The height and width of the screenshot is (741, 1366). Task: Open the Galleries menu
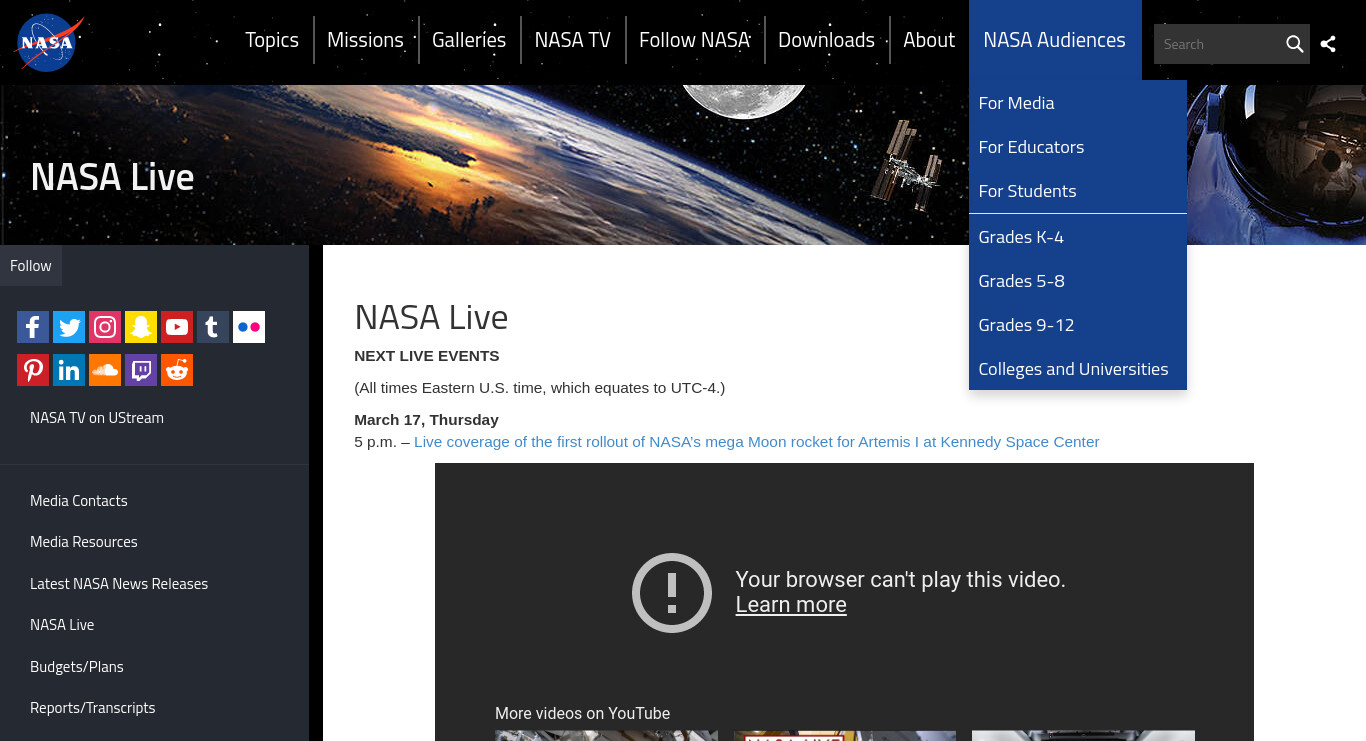point(469,40)
